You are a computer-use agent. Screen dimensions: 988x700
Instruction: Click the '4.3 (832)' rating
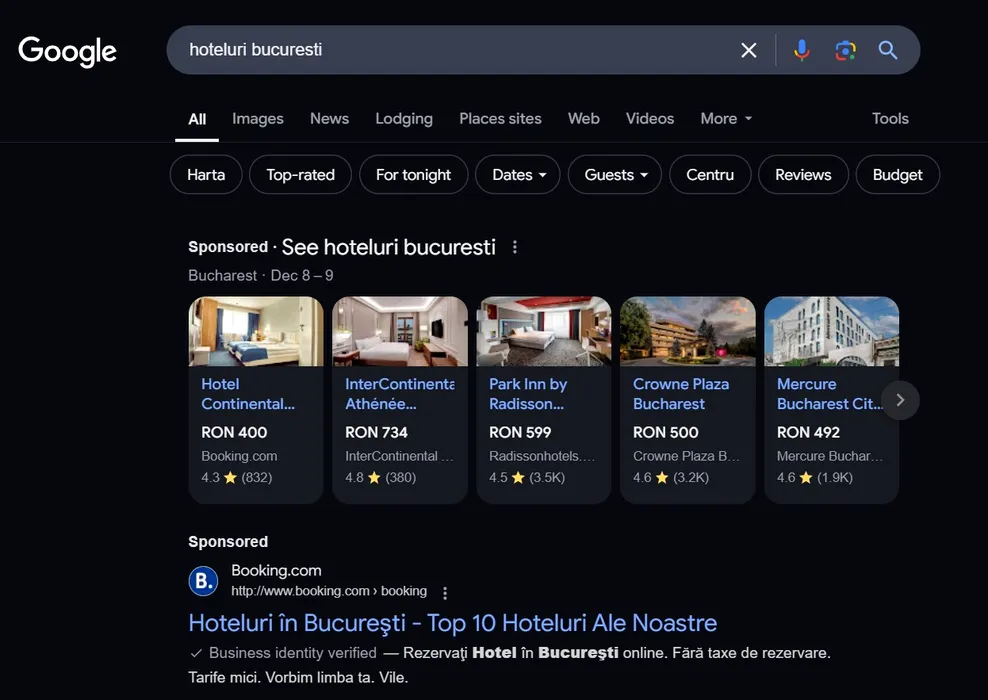click(x=237, y=478)
